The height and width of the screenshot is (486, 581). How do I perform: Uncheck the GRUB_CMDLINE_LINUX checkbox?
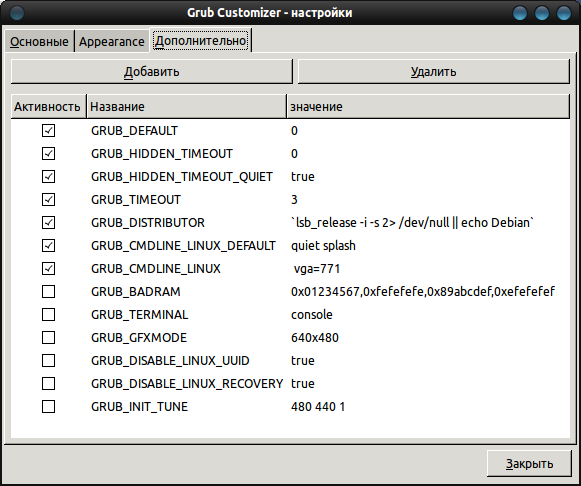49,268
